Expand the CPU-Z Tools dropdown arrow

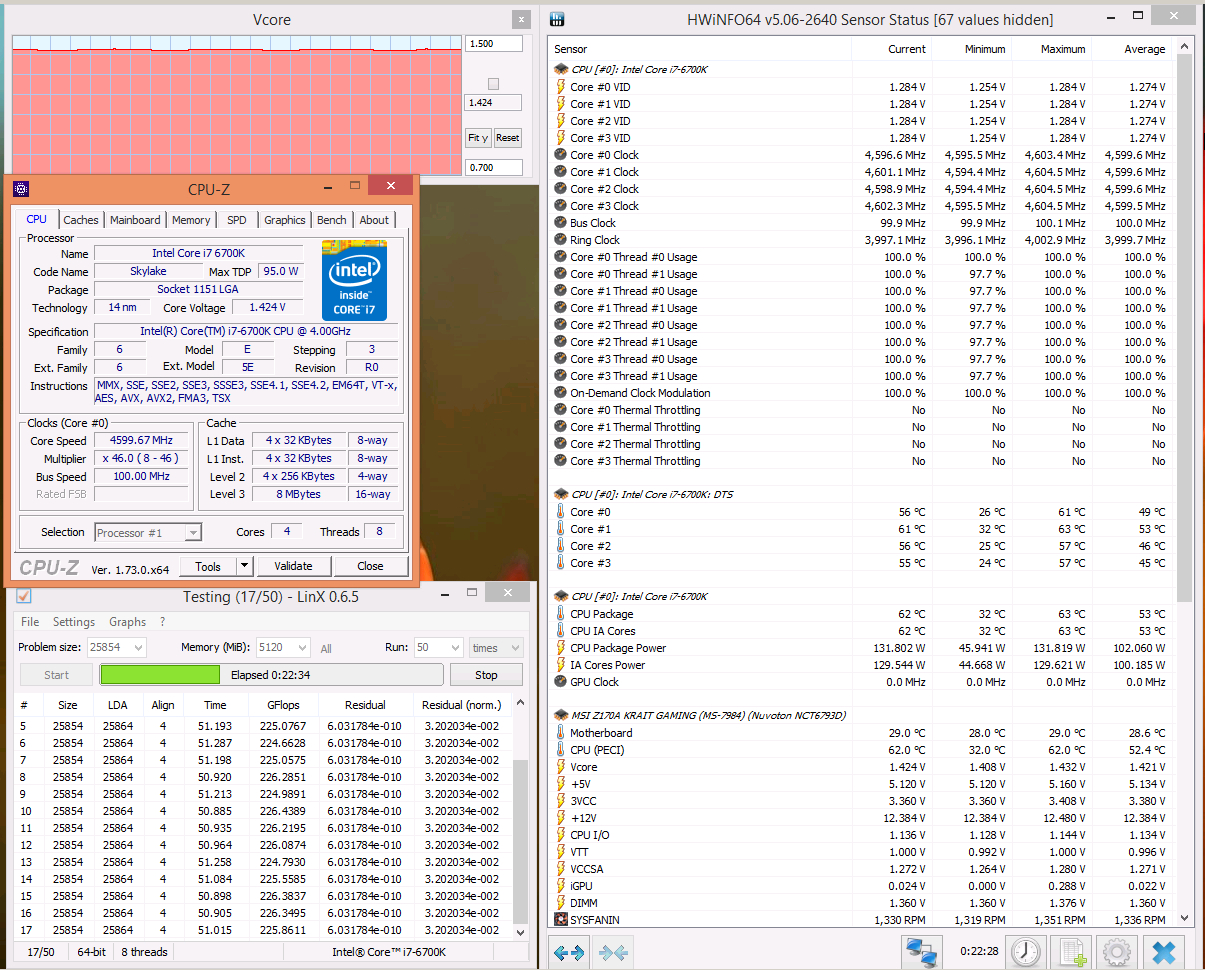(x=244, y=566)
